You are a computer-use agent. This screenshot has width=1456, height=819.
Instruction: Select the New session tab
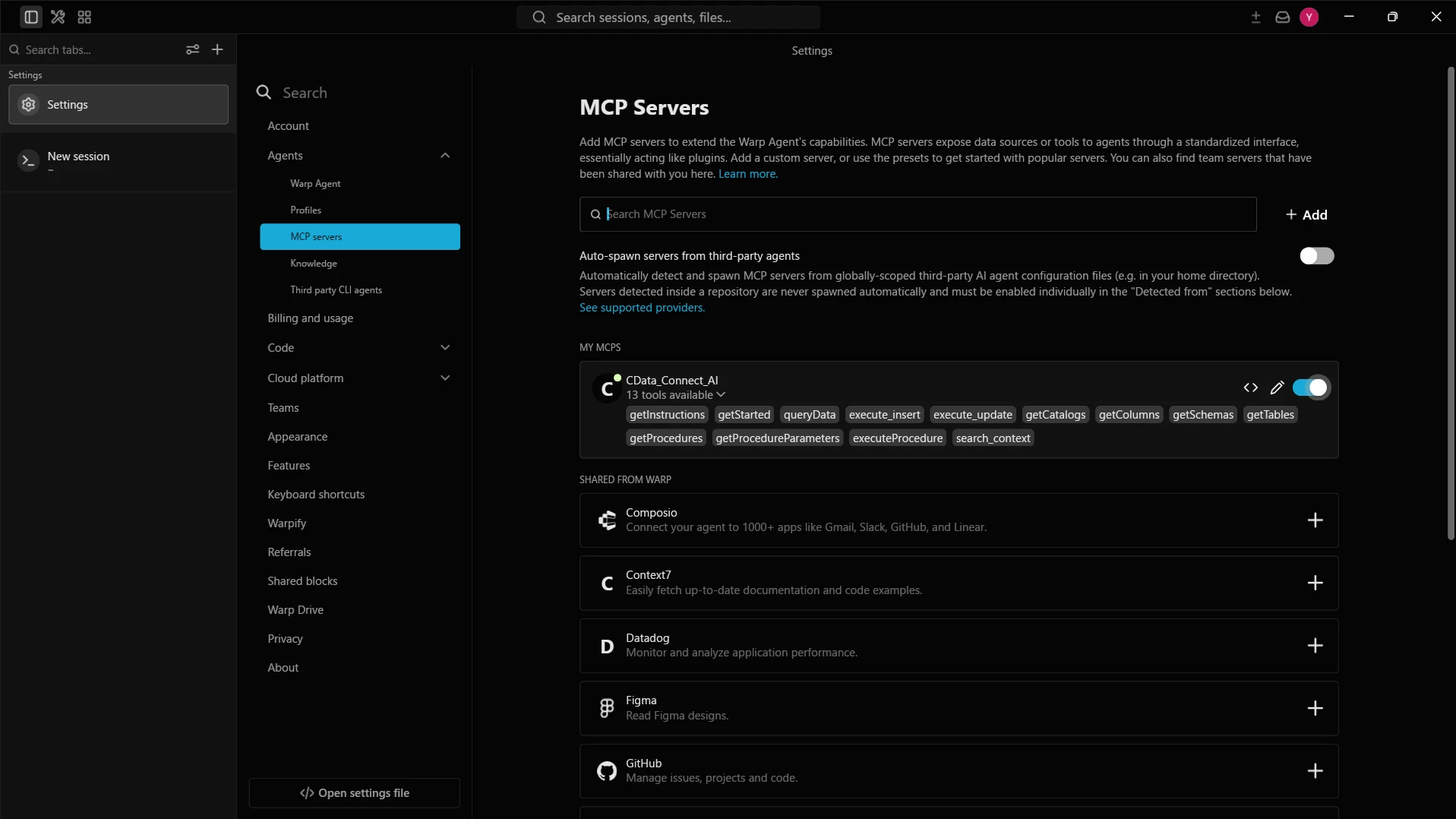[118, 161]
